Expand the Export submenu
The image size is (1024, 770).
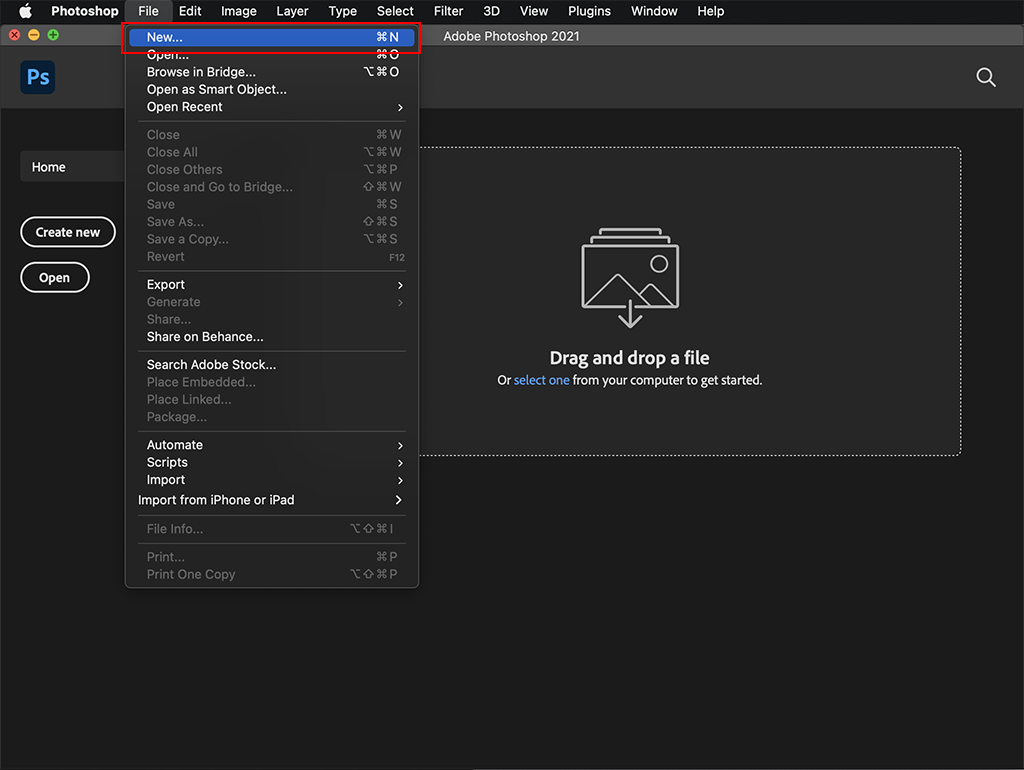point(272,285)
